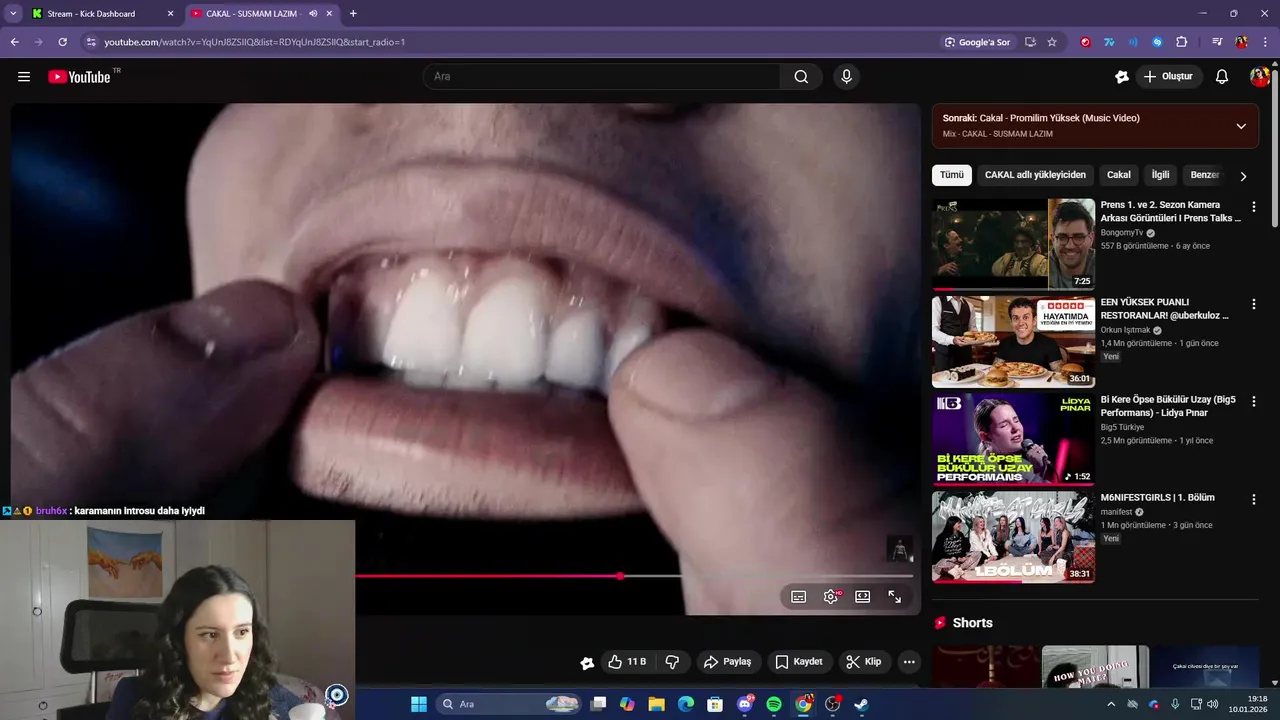Open the tab search dropdown in Chrome
Screen dimensions: 1280x720
point(13,14)
